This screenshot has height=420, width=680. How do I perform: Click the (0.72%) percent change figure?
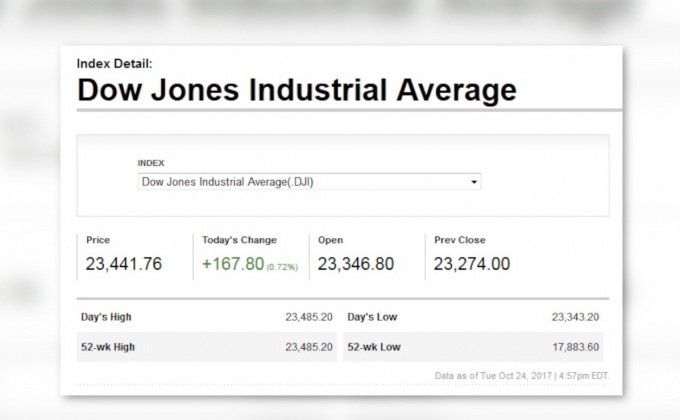(281, 267)
